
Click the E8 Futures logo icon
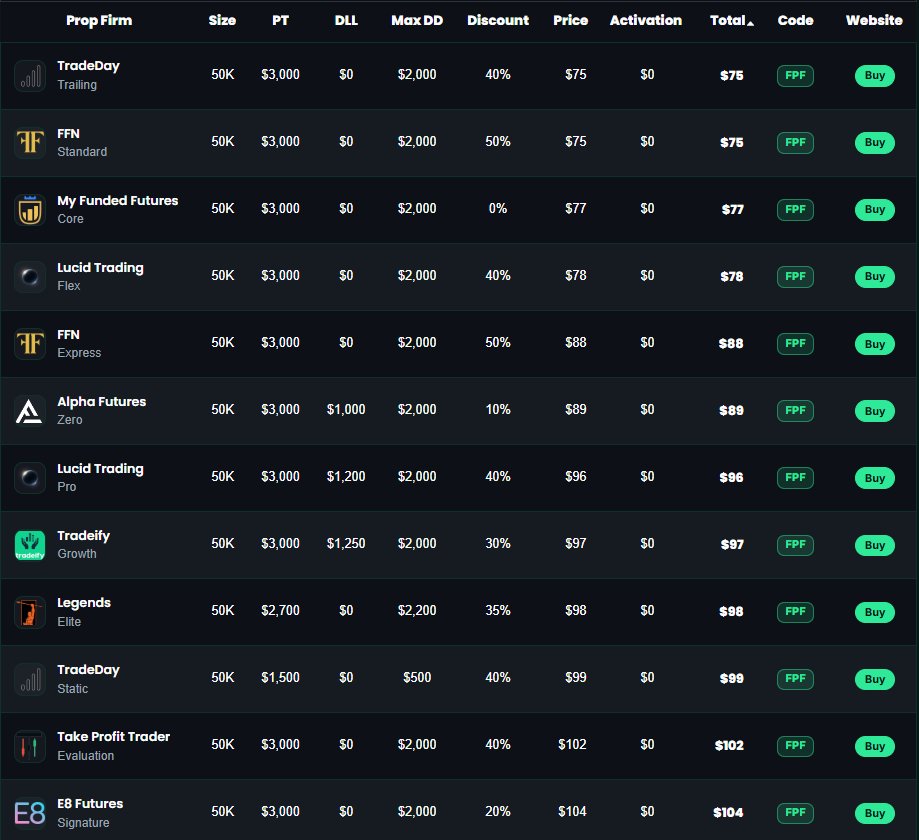point(30,812)
